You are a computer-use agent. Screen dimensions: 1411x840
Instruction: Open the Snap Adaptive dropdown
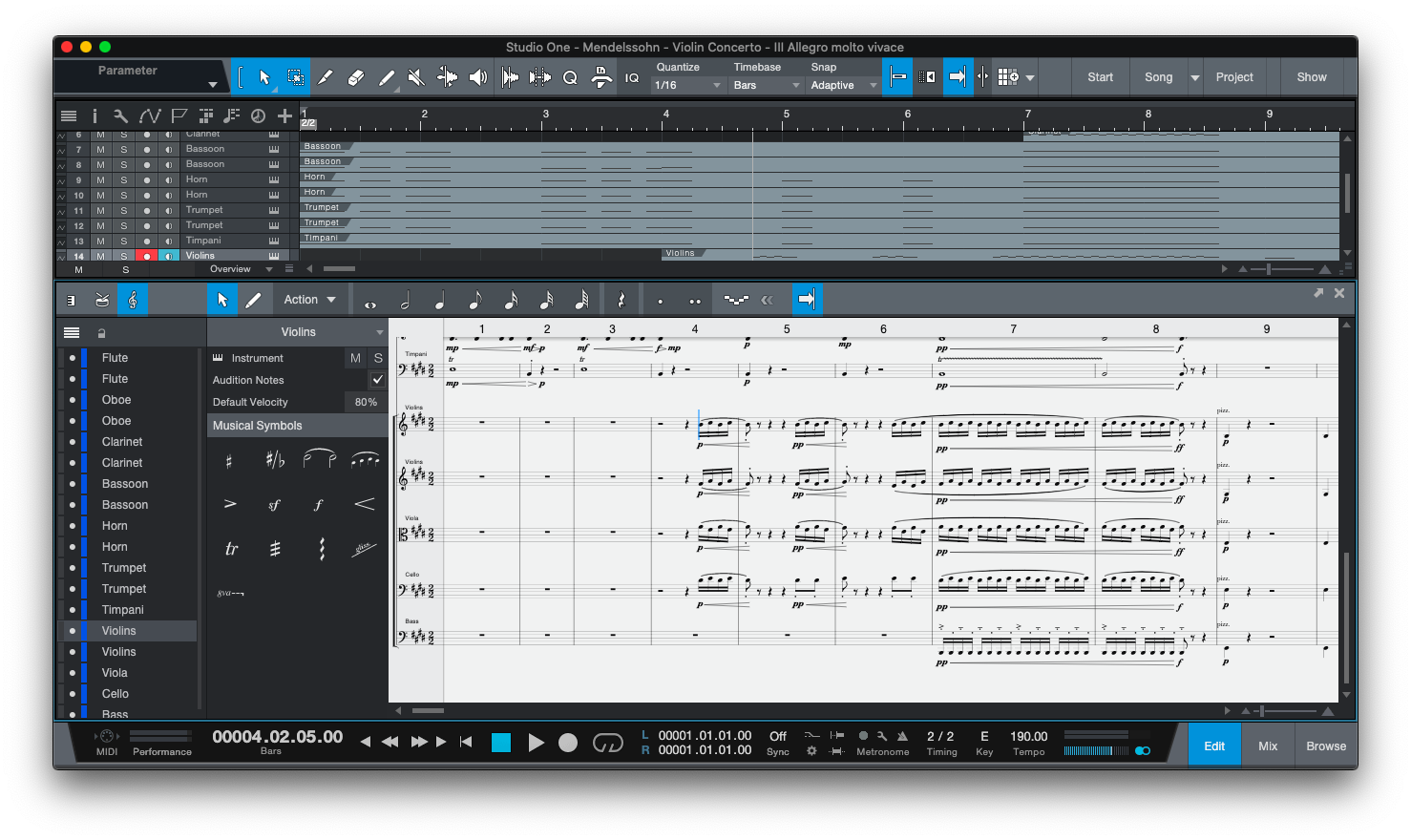click(x=843, y=86)
